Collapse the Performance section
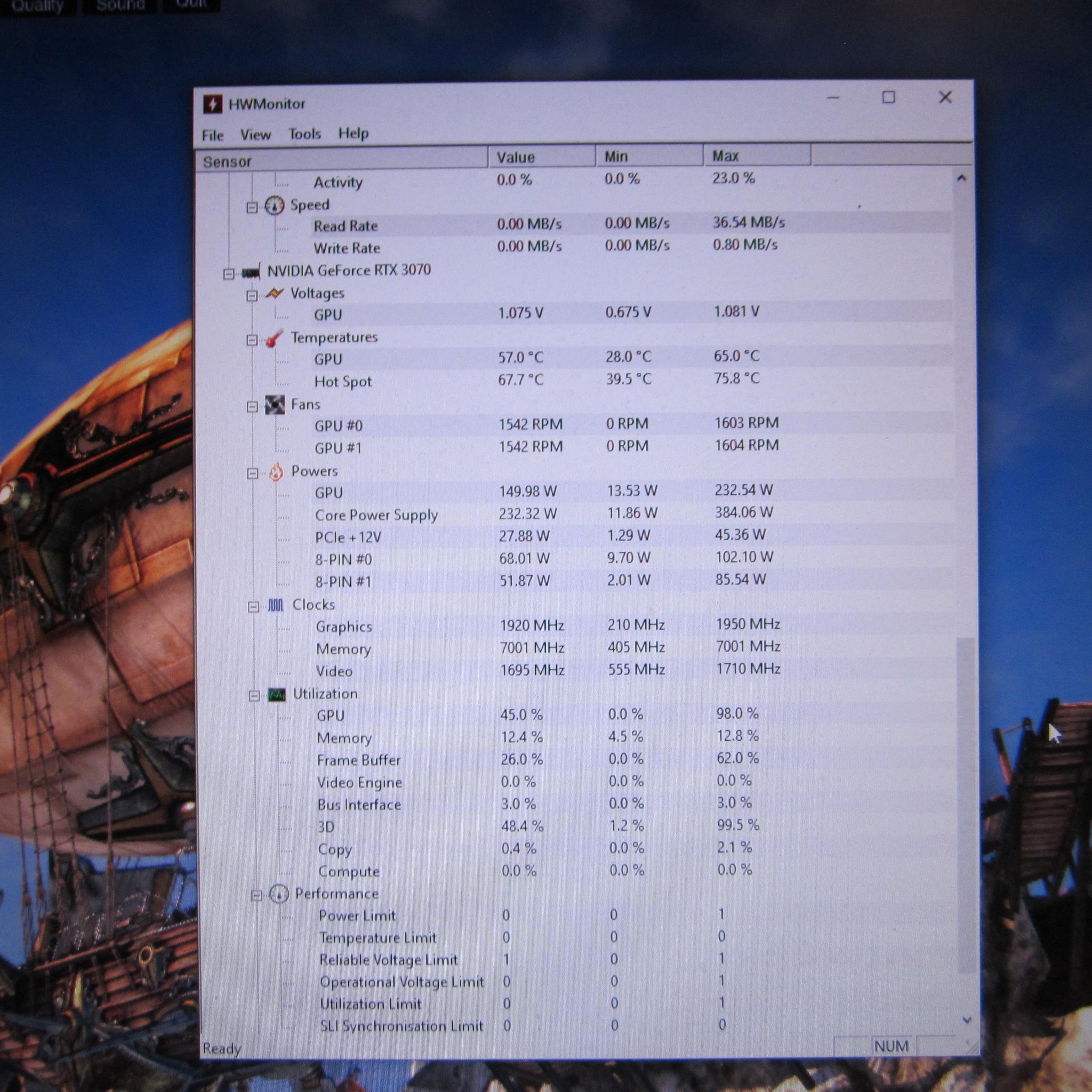This screenshot has width=1092, height=1092. [x=256, y=896]
